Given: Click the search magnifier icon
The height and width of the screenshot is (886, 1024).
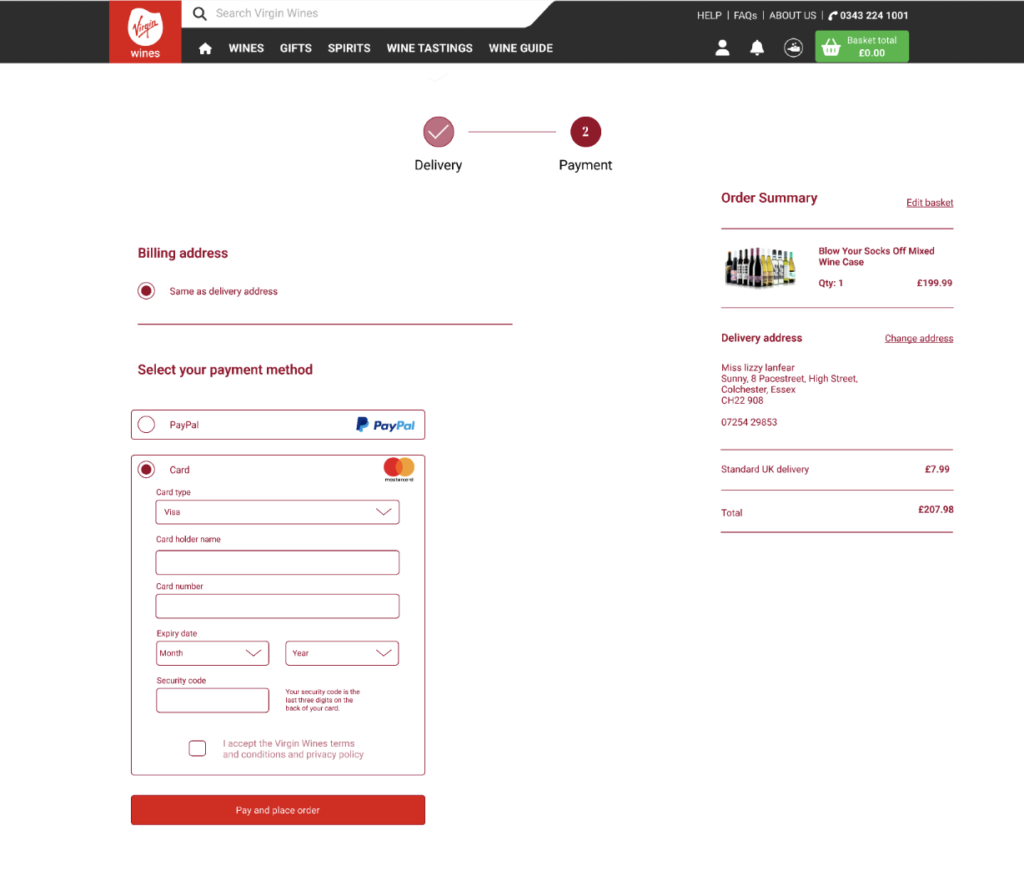Looking at the screenshot, I should tap(200, 14).
